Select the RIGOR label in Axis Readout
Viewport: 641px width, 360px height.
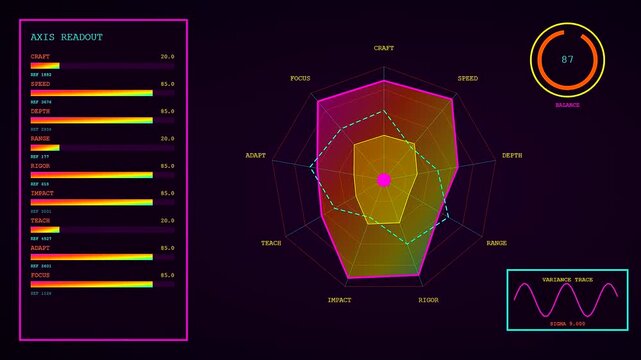[40, 166]
